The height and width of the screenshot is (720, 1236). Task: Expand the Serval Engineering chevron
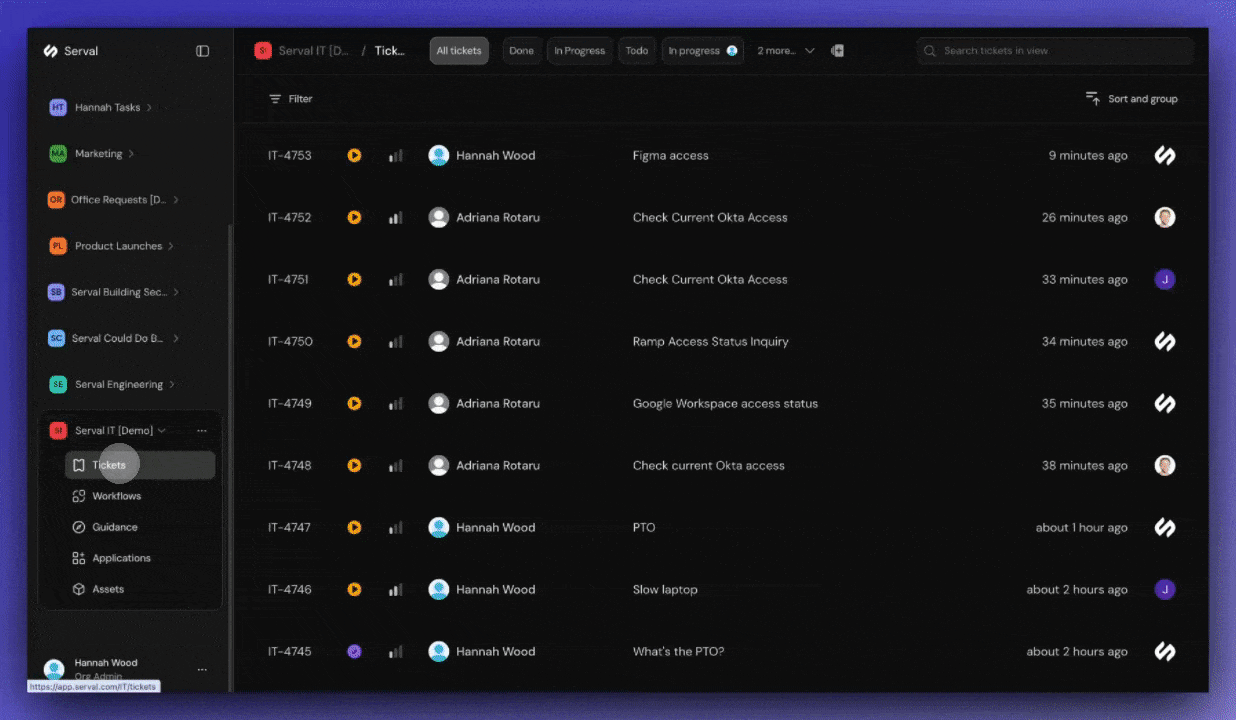[172, 385]
